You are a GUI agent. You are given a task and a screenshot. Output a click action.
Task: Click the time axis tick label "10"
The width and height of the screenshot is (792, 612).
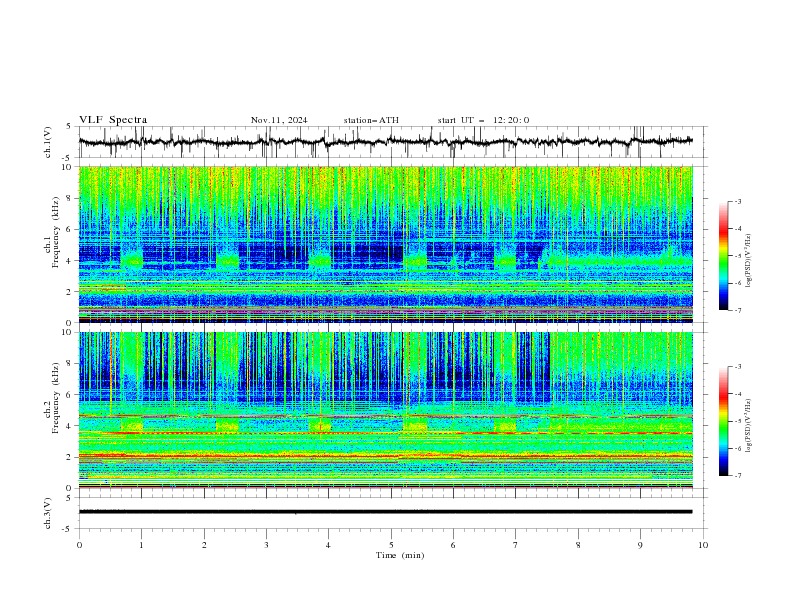click(703, 545)
